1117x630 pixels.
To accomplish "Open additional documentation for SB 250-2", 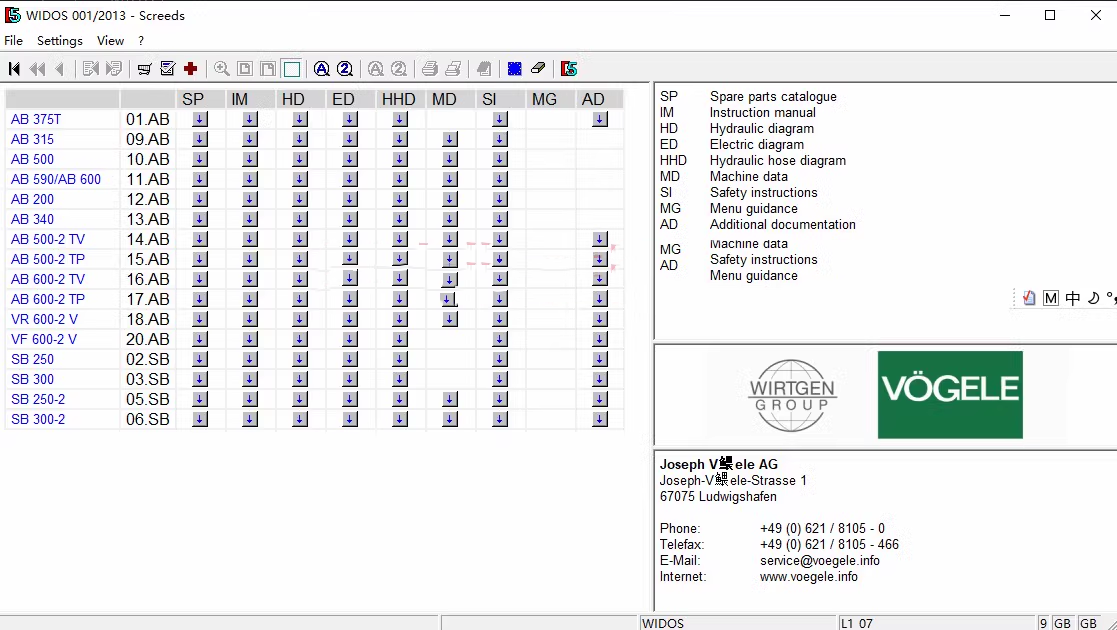I will [600, 399].
